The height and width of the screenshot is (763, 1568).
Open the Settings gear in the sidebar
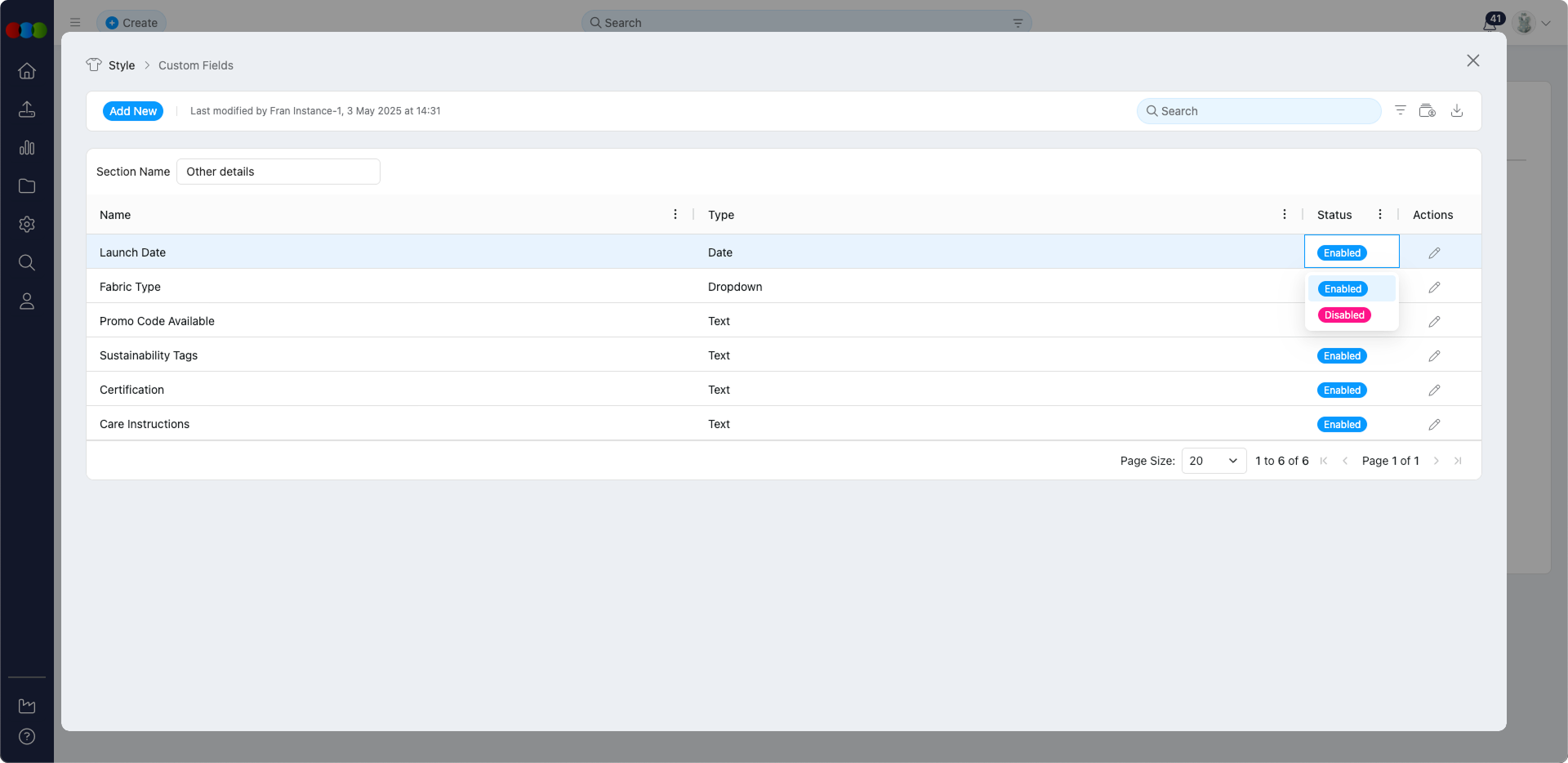point(27,224)
